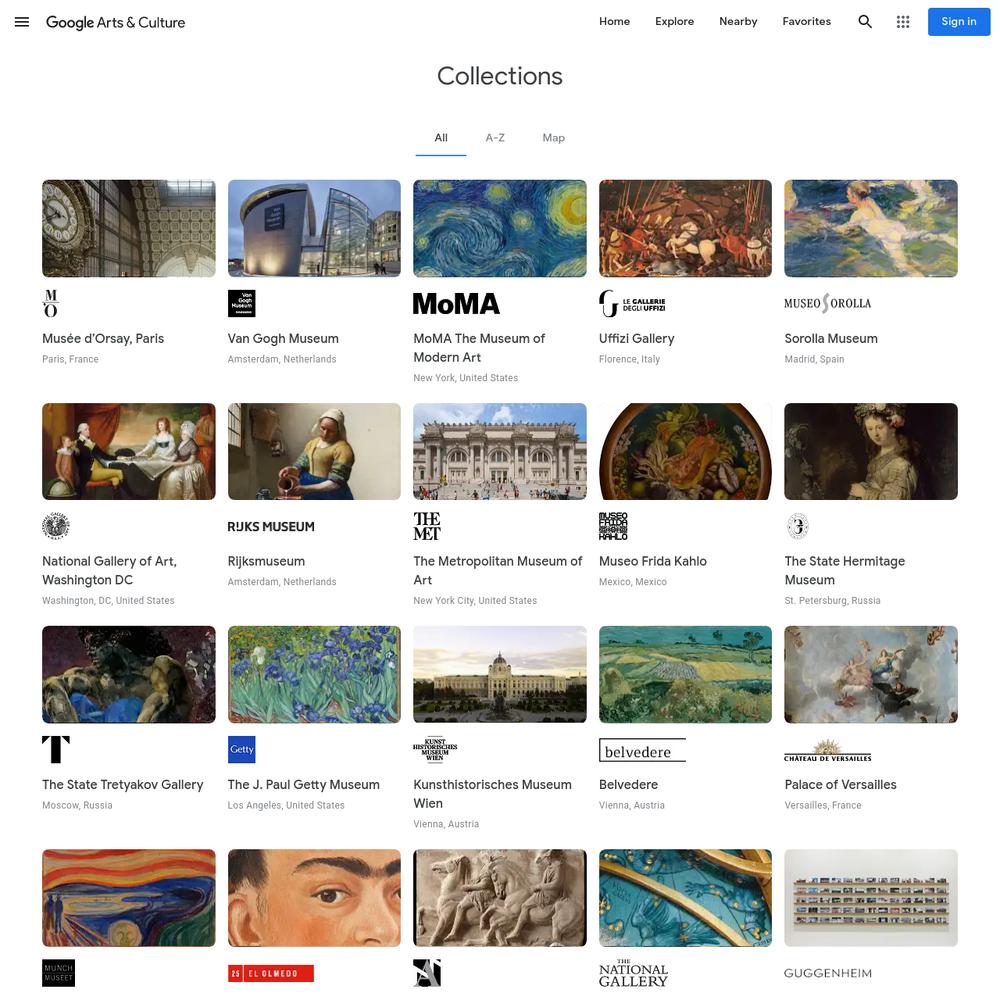1000x1000 pixels.
Task: Open The J. Paul Getty Museum link
Action: (x=304, y=785)
